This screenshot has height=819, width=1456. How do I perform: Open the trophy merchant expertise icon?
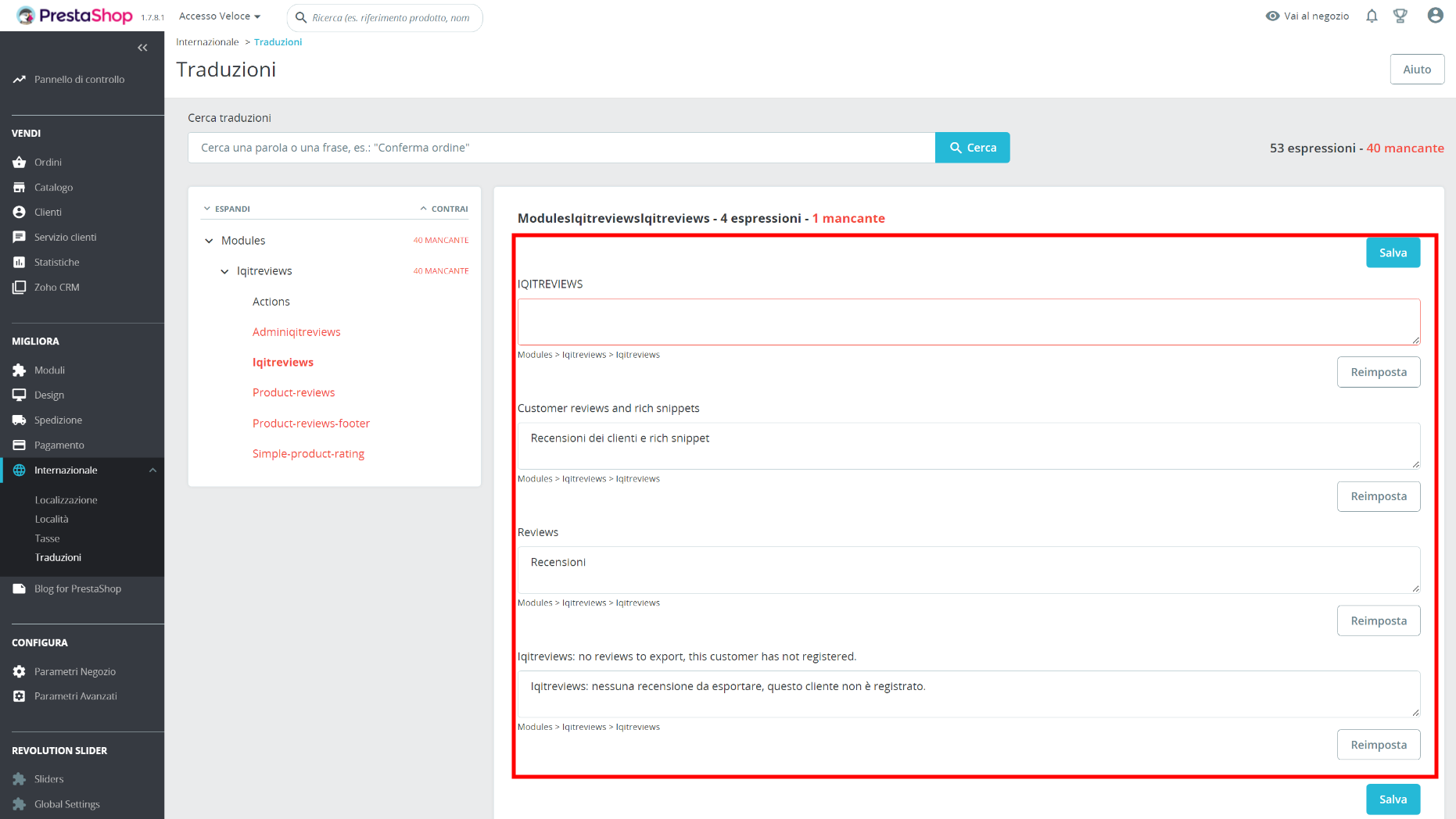tap(1400, 16)
